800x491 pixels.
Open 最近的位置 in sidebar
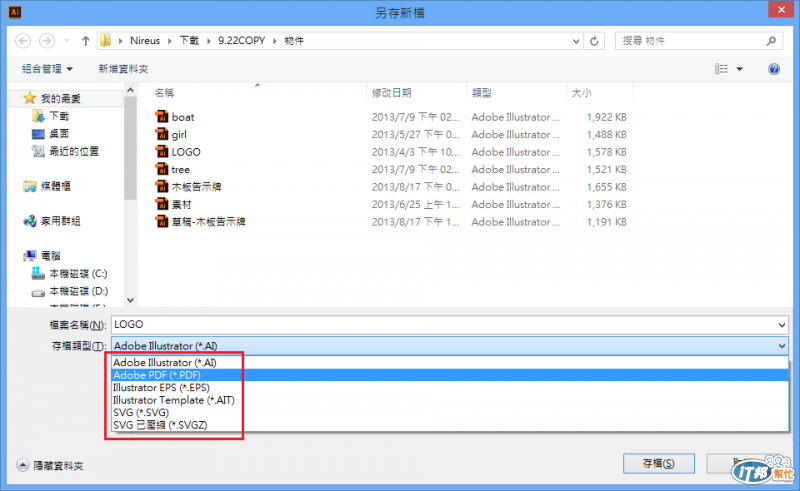(74, 151)
